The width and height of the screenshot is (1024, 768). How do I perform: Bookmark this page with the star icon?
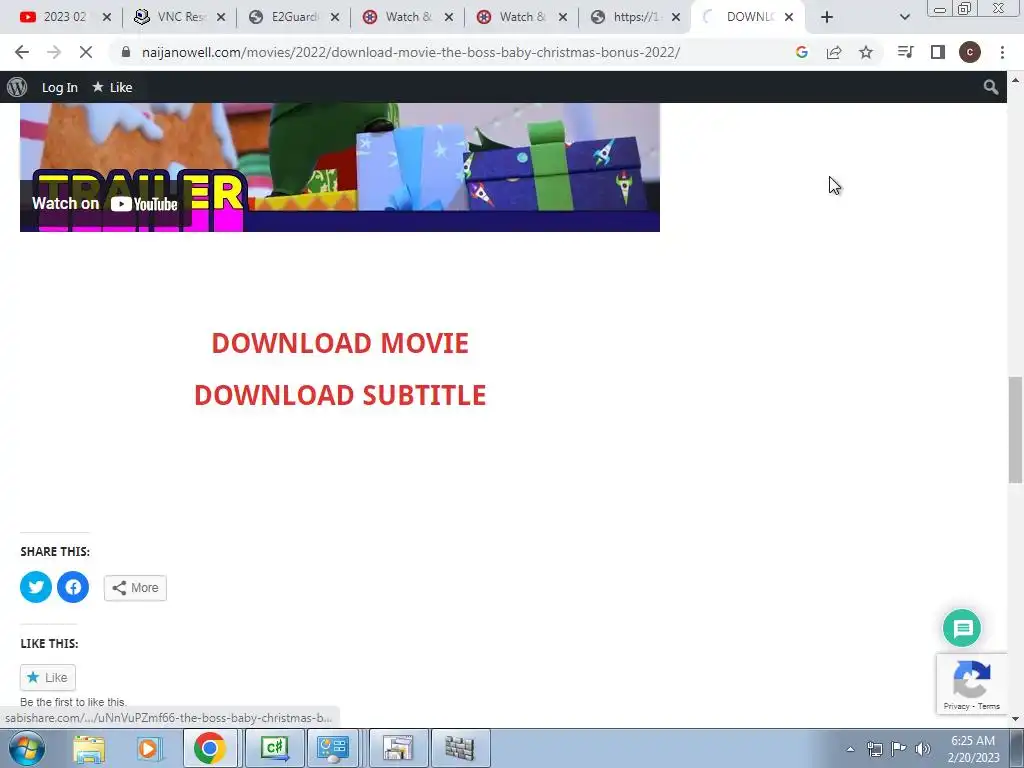[x=866, y=52]
